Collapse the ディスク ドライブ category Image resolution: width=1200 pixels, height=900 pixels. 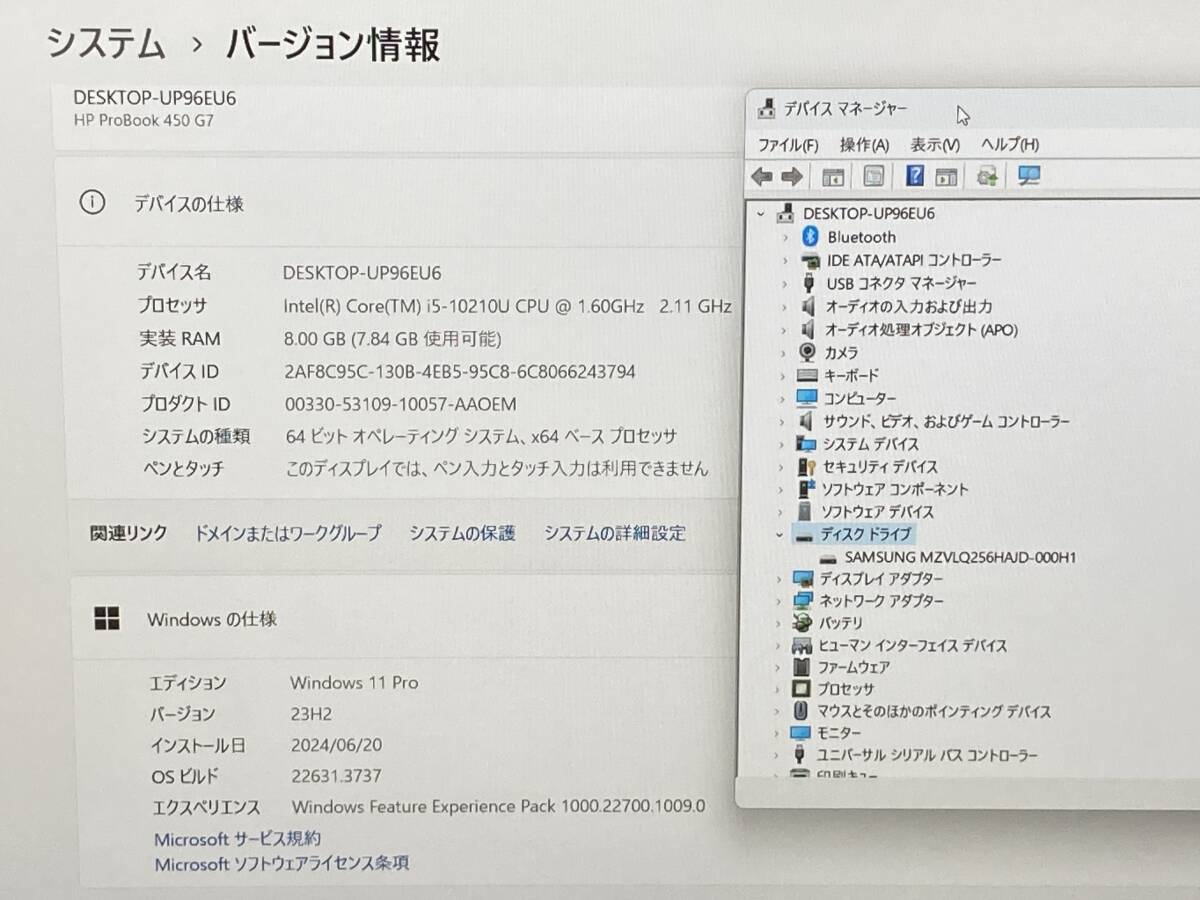[x=780, y=535]
